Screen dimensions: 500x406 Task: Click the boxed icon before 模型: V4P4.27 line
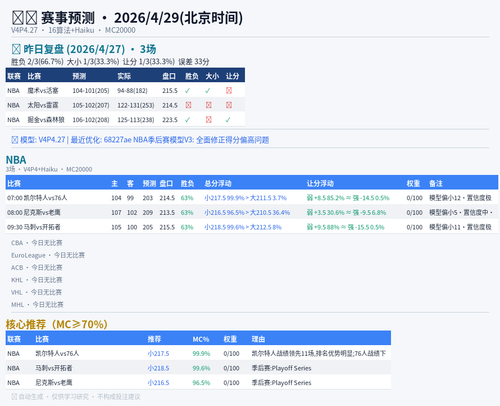pos(15,140)
